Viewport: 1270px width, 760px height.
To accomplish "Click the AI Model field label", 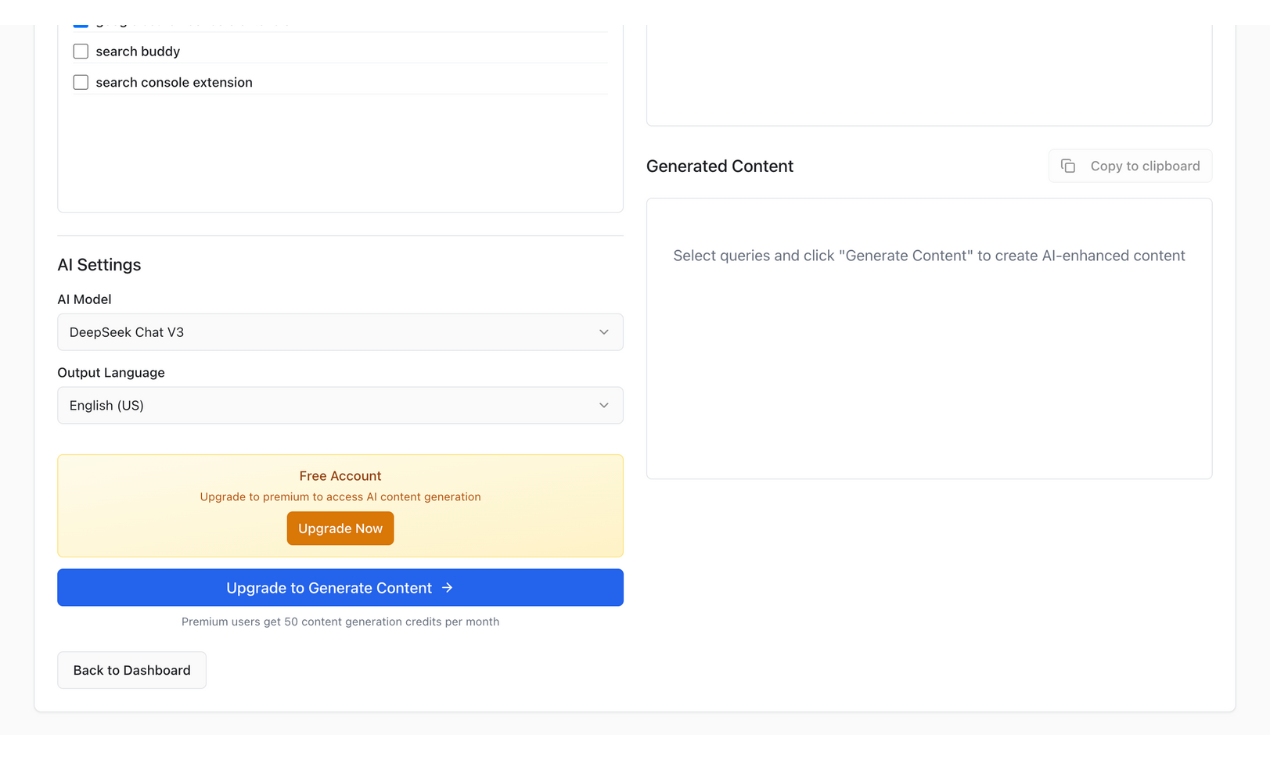I will tap(84, 299).
